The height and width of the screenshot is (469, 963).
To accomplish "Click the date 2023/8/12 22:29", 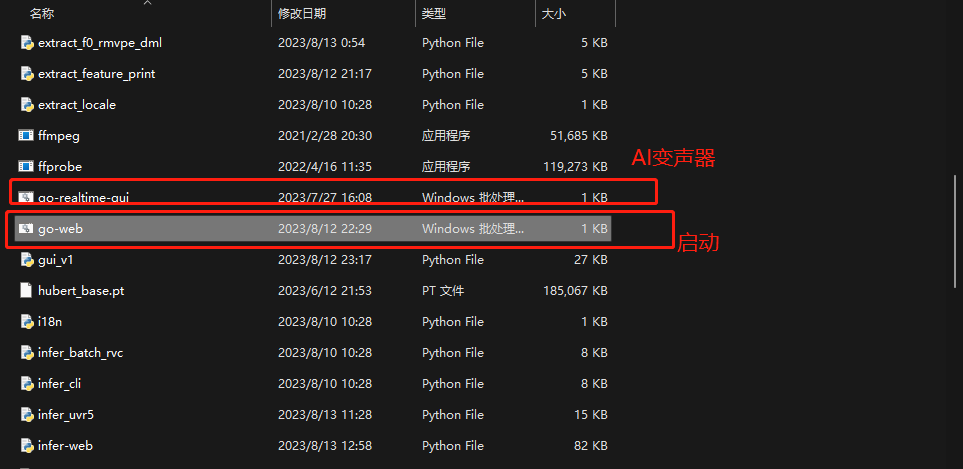I will pos(324,229).
